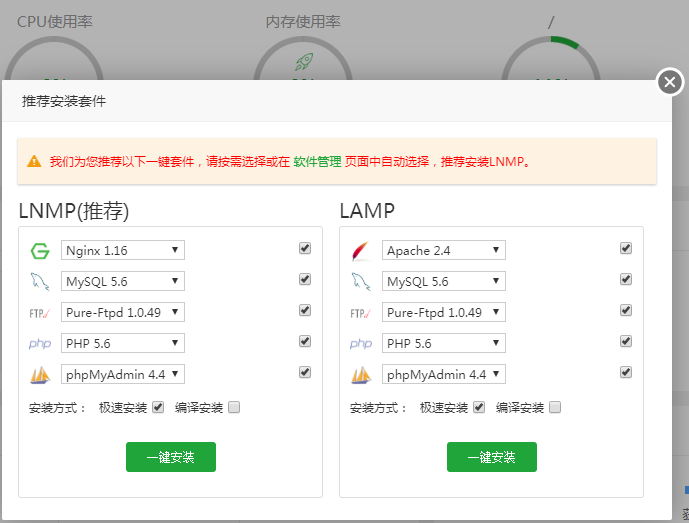Click the LAMP heading
Image resolution: width=689 pixels, height=523 pixels.
[x=367, y=211]
